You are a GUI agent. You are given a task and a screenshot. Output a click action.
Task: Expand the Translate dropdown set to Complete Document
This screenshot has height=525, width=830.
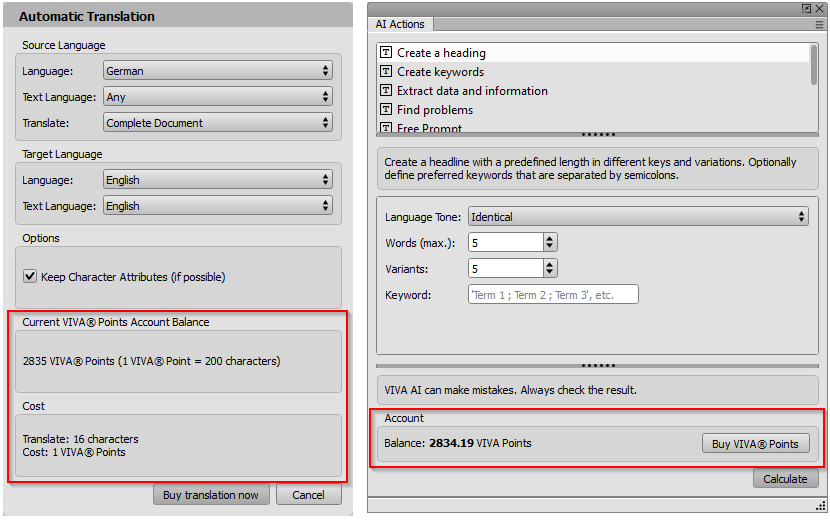pyautogui.click(x=217, y=123)
